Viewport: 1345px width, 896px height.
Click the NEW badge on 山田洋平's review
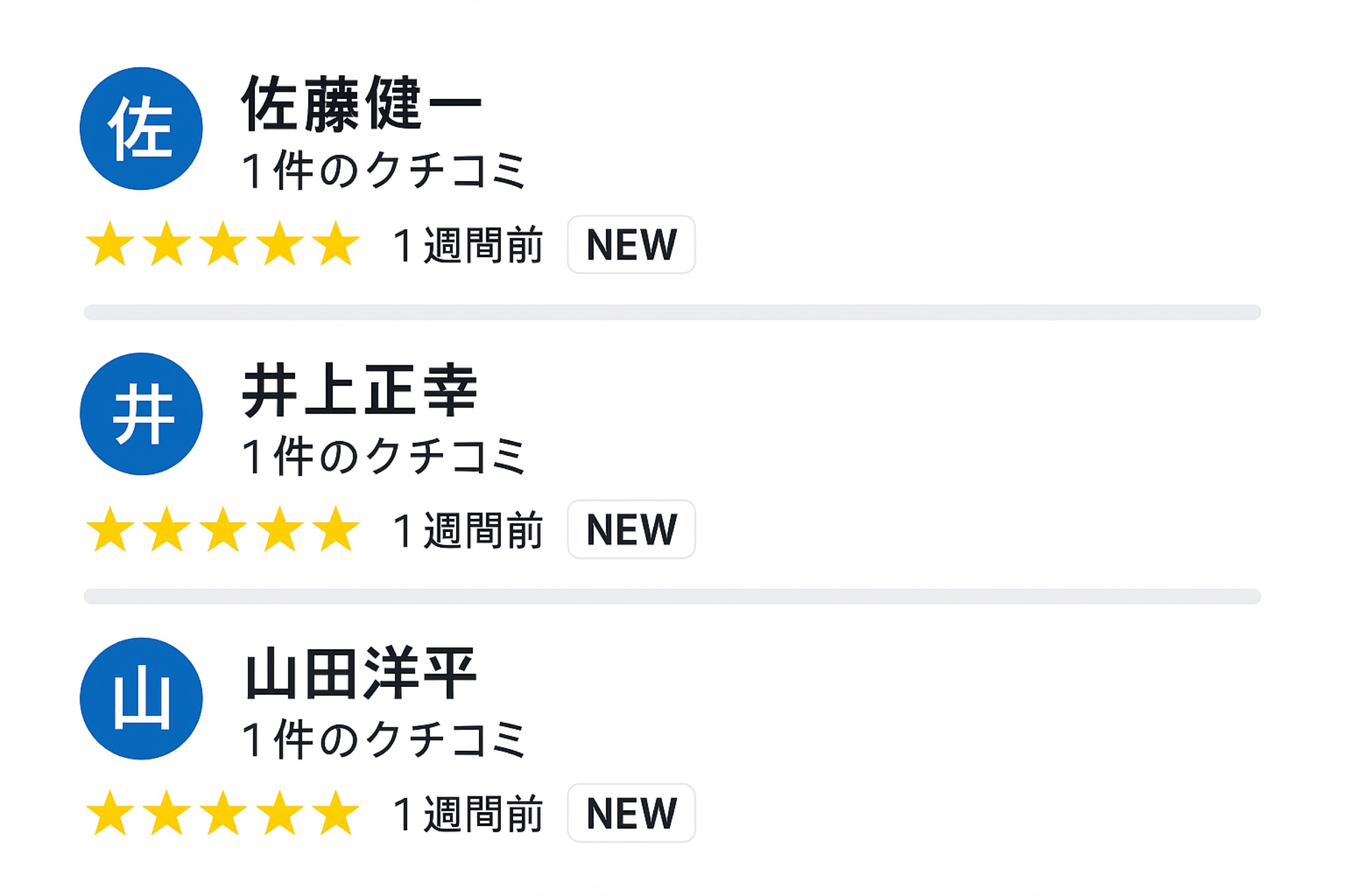631,813
